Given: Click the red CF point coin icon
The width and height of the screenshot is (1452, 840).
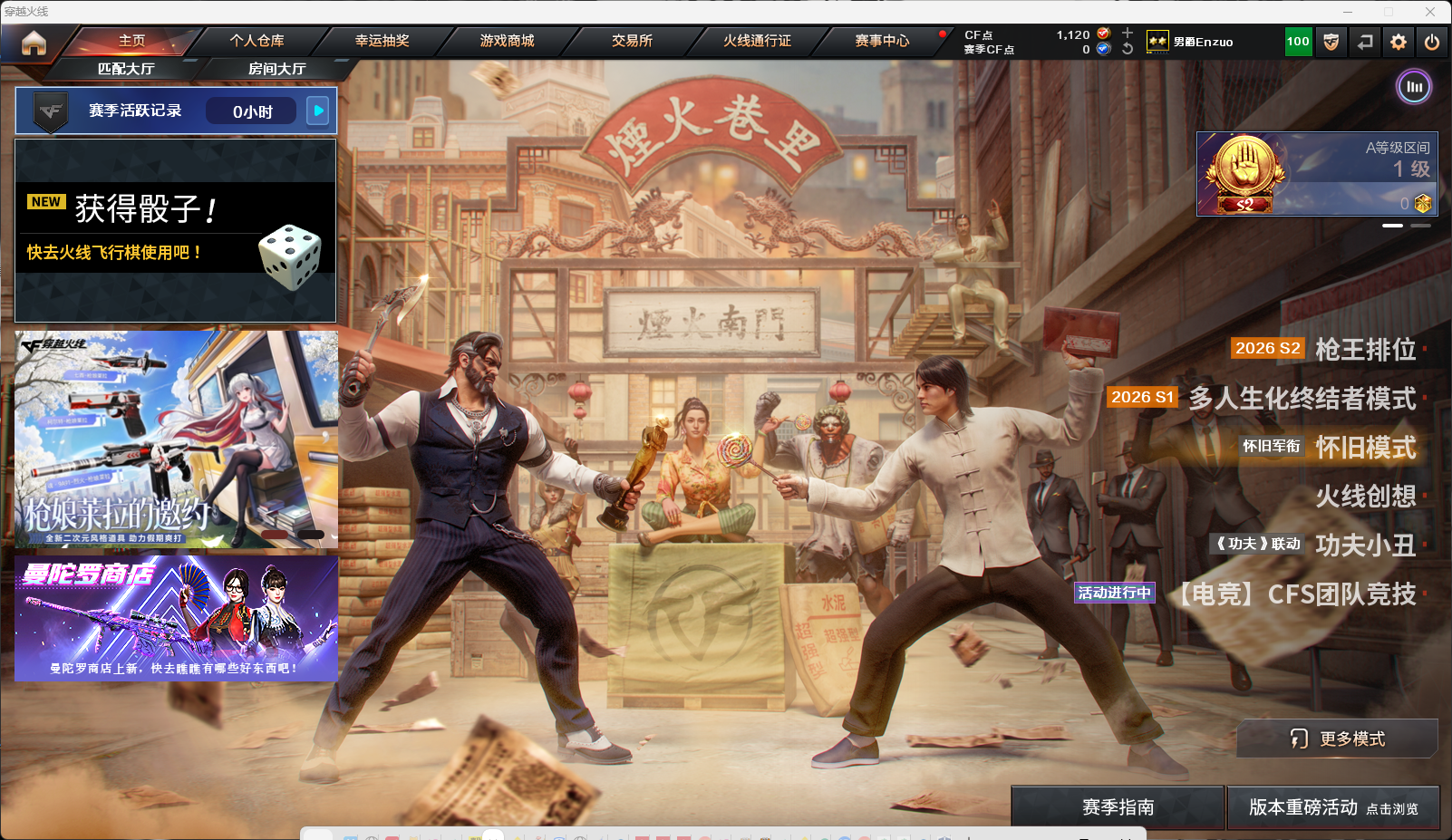Looking at the screenshot, I should (1103, 34).
